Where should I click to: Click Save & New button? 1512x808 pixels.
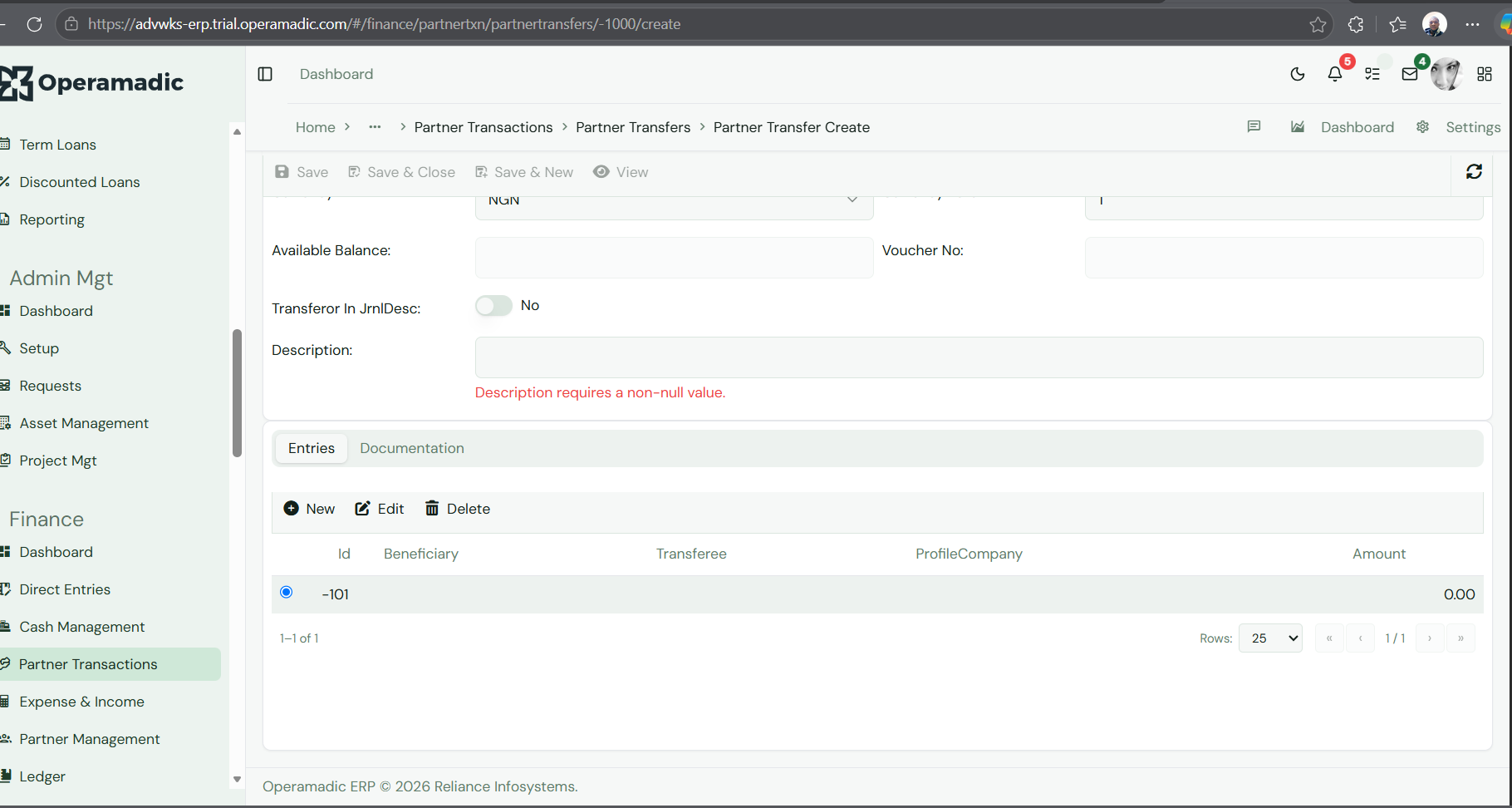pos(524,172)
